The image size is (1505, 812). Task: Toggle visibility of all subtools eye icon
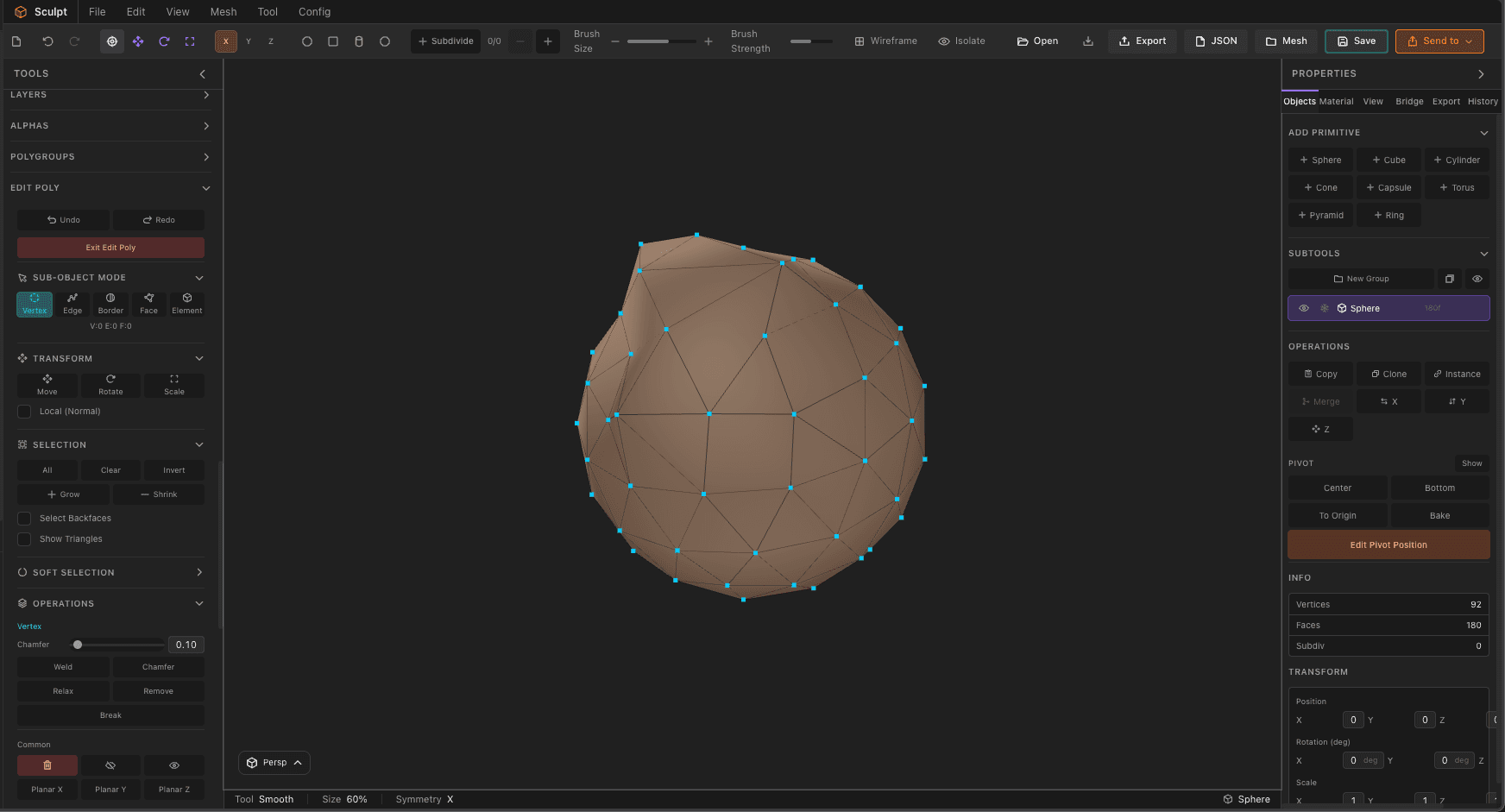[x=1477, y=279]
